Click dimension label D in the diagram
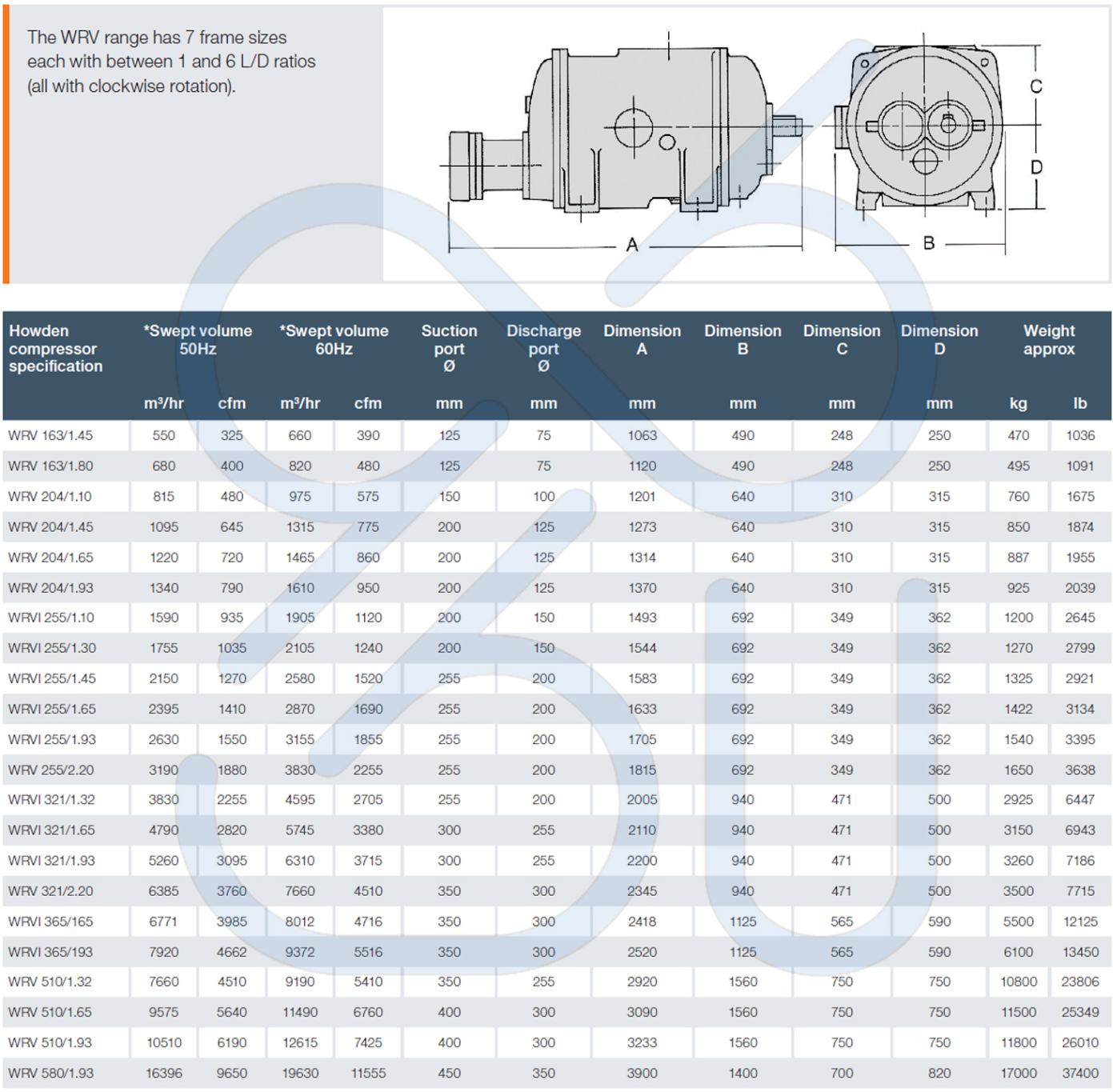This screenshot has height=1092, width=1113. pyautogui.click(x=1036, y=167)
